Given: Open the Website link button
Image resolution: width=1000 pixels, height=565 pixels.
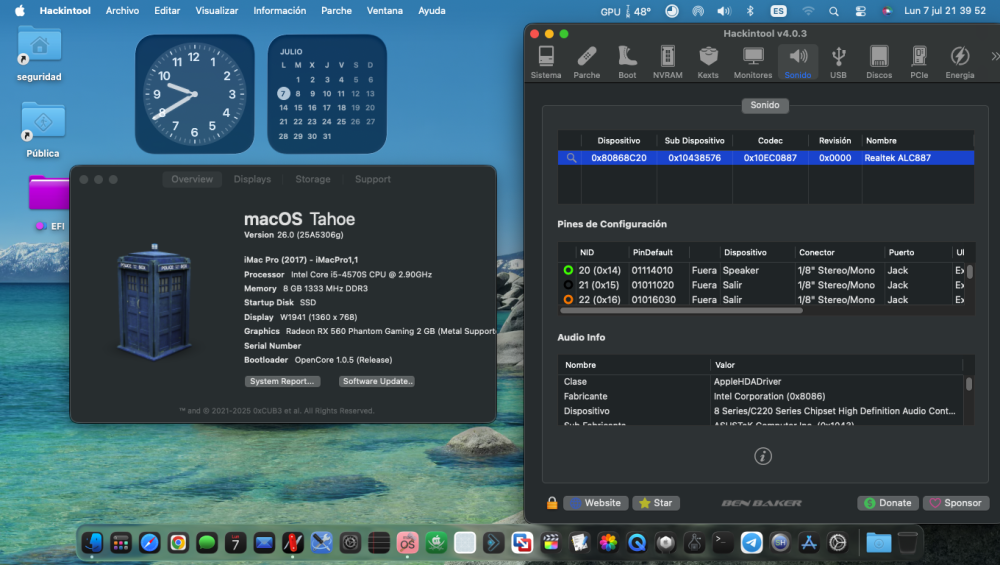Looking at the screenshot, I should click(596, 503).
